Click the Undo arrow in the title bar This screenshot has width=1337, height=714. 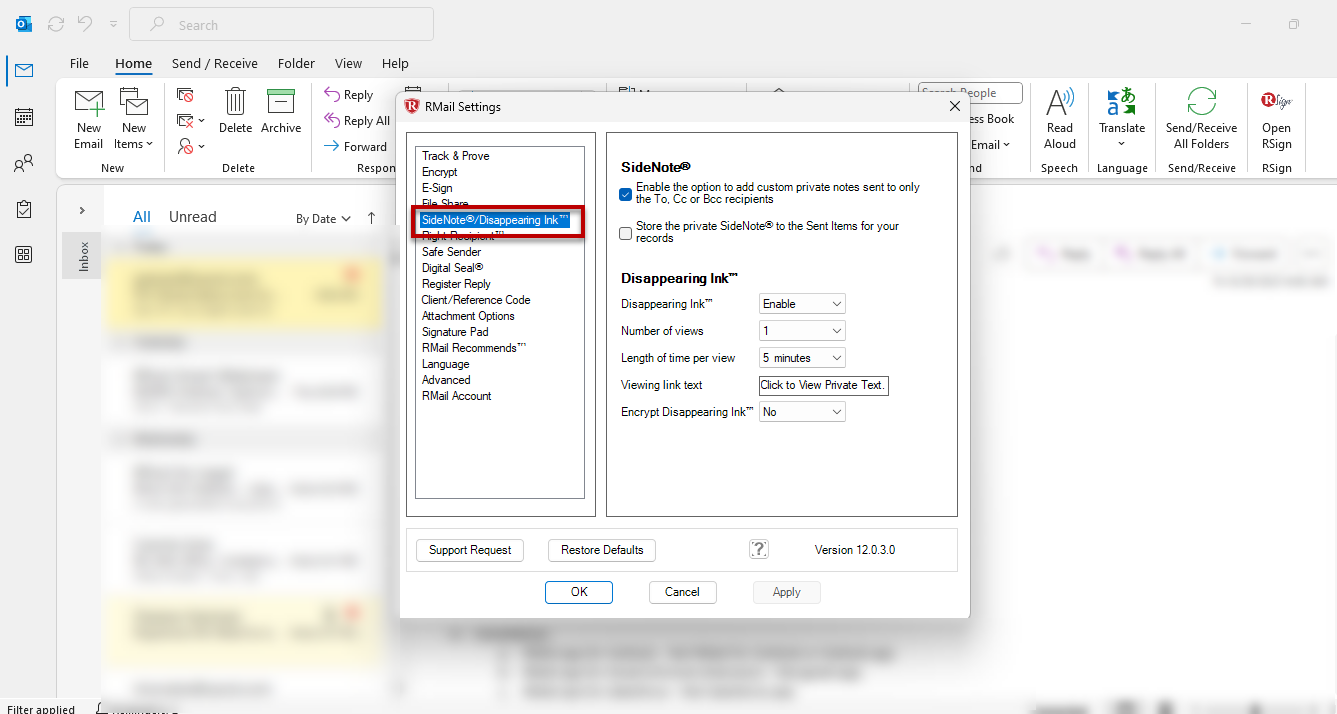(85, 23)
